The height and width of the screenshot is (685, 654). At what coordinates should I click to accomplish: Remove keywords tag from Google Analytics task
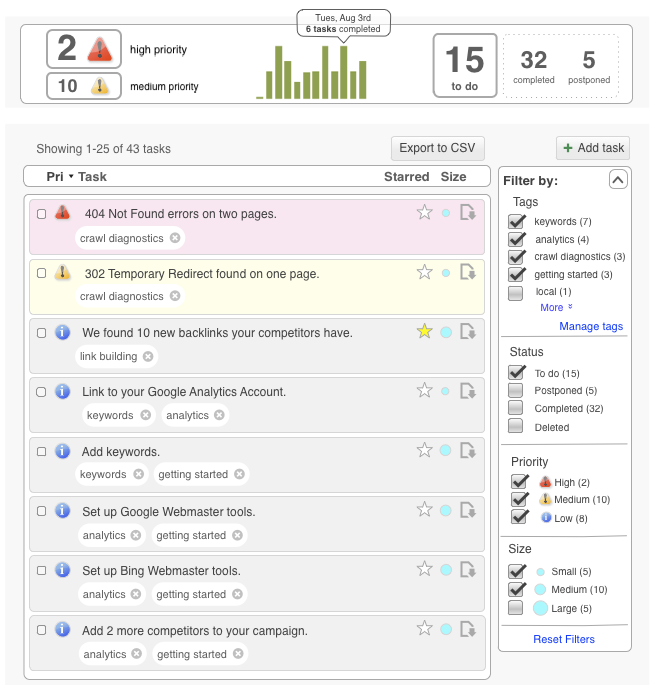145,415
